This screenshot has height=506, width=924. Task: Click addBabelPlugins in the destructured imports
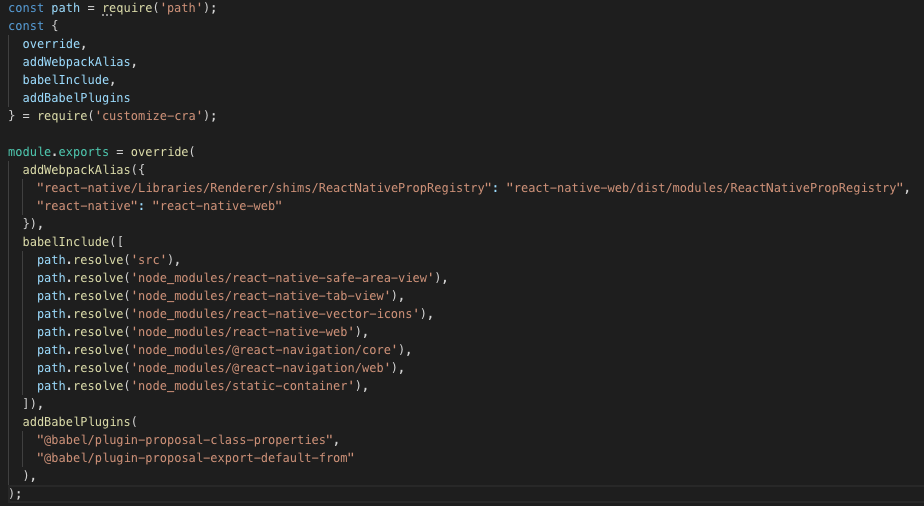pyautogui.click(x=77, y=98)
